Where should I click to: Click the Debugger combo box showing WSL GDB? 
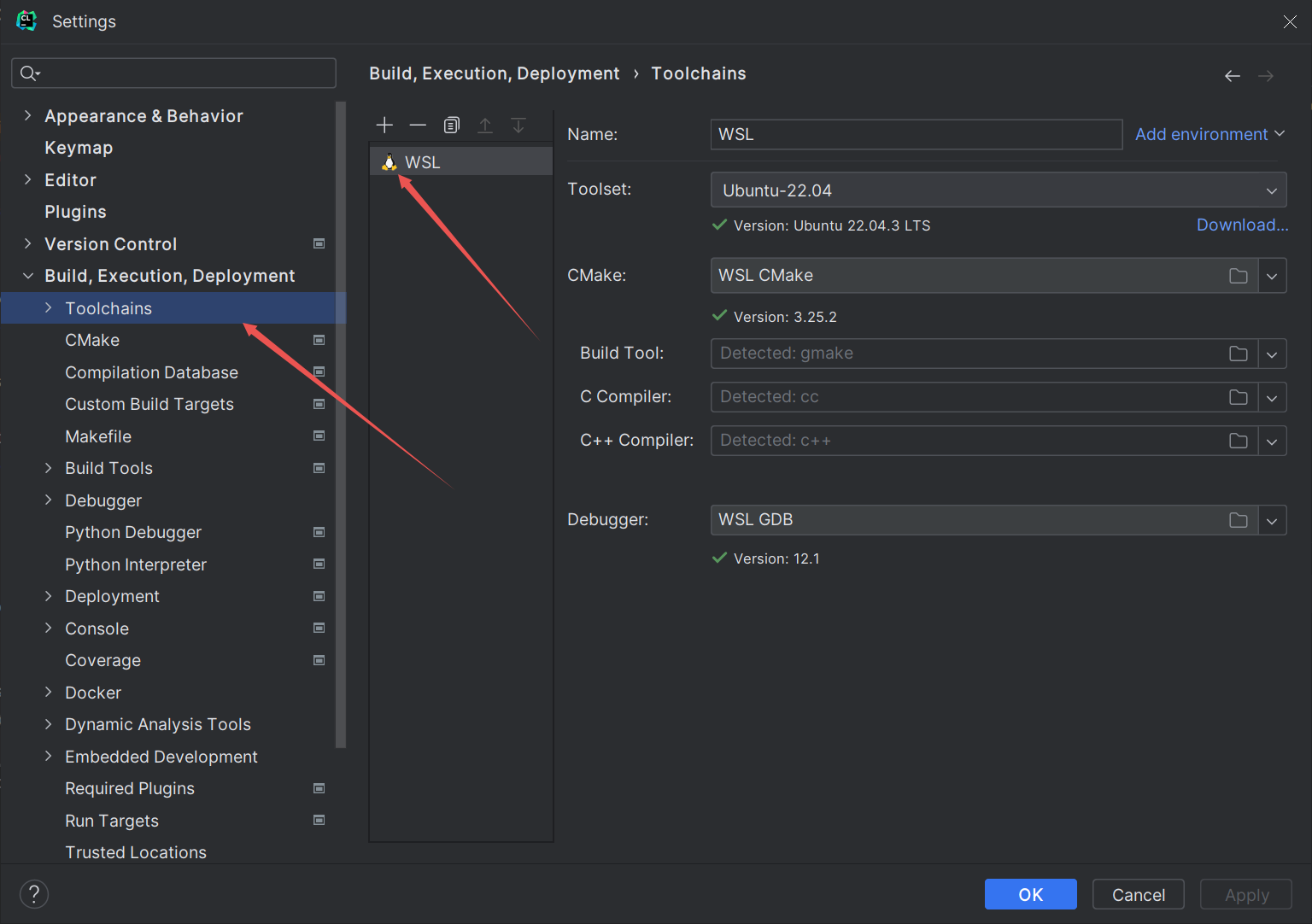(984, 520)
